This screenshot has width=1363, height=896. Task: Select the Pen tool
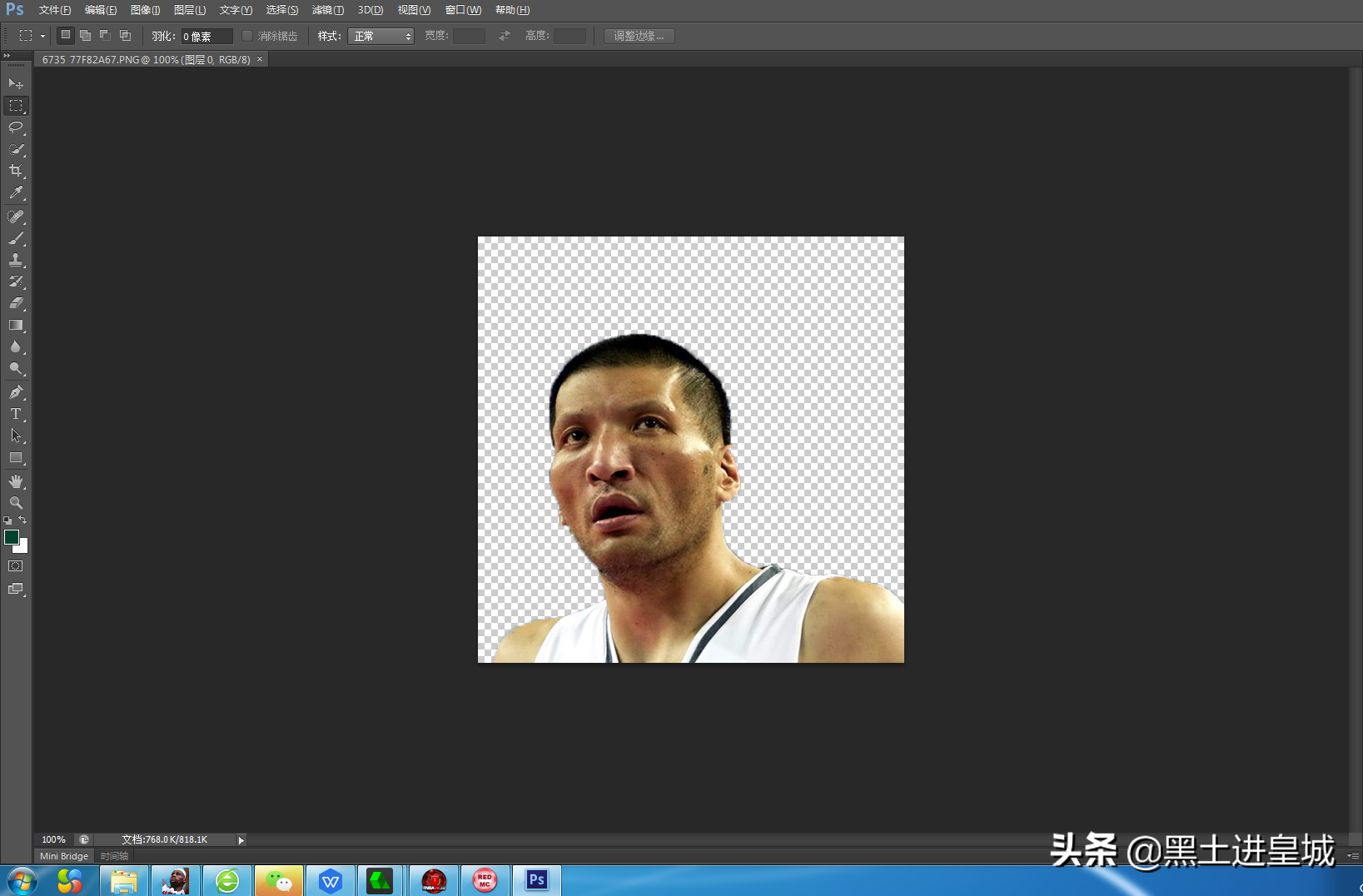click(x=16, y=392)
